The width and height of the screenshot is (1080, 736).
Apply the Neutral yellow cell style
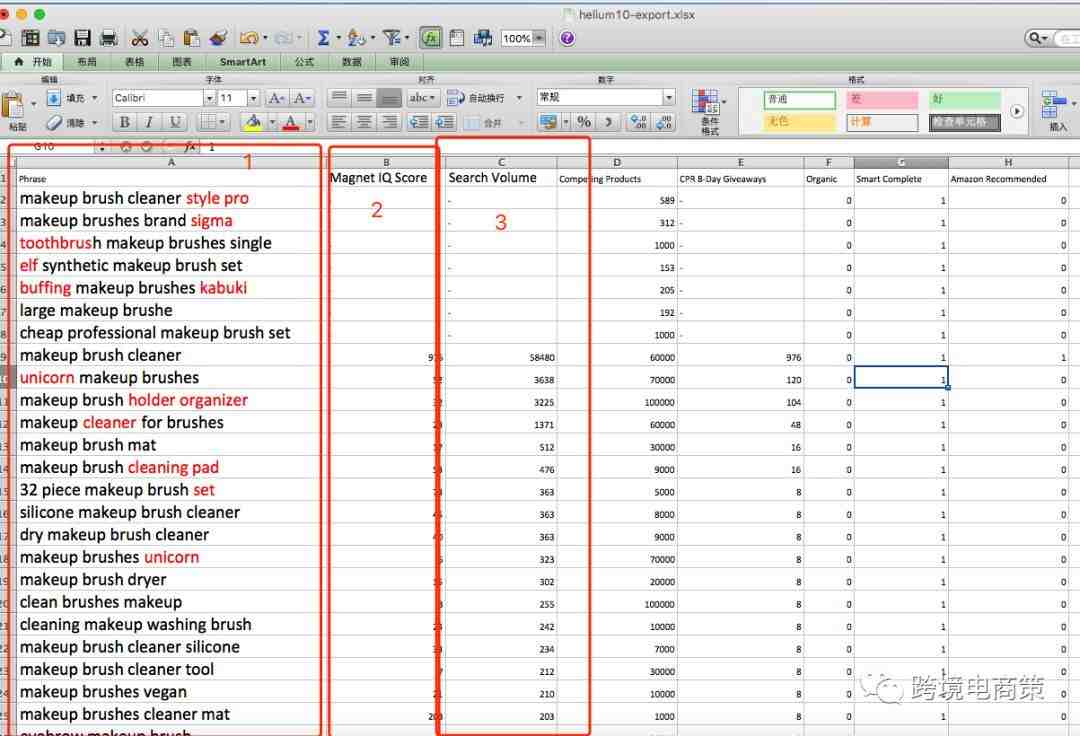pos(799,122)
